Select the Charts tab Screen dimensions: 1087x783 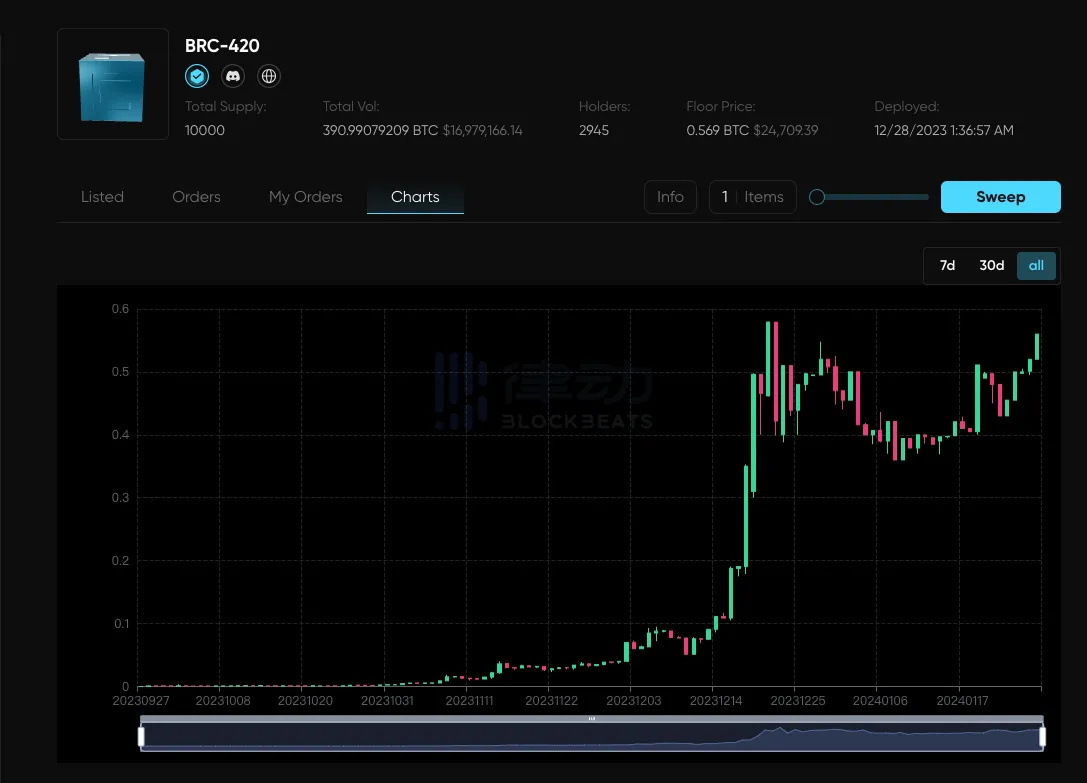point(415,197)
